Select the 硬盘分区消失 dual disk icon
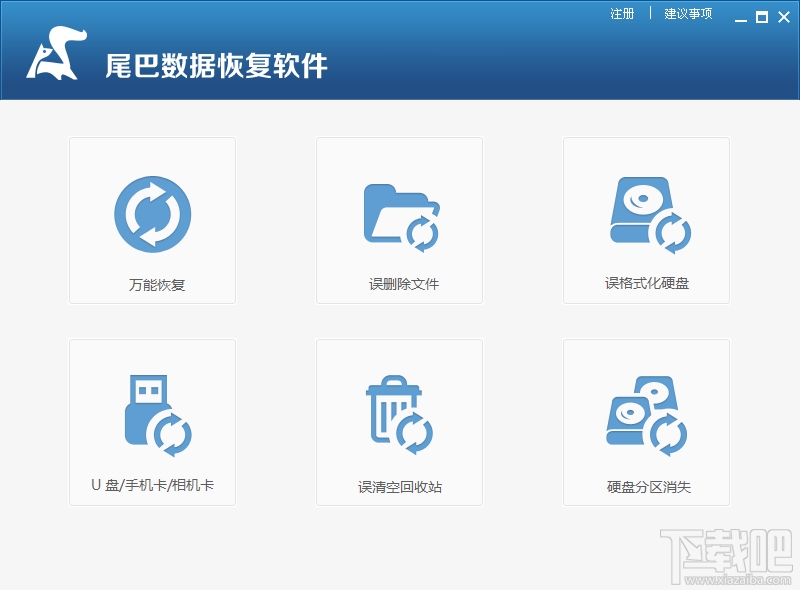Screen dimensions: 800x590 [x=646, y=416]
